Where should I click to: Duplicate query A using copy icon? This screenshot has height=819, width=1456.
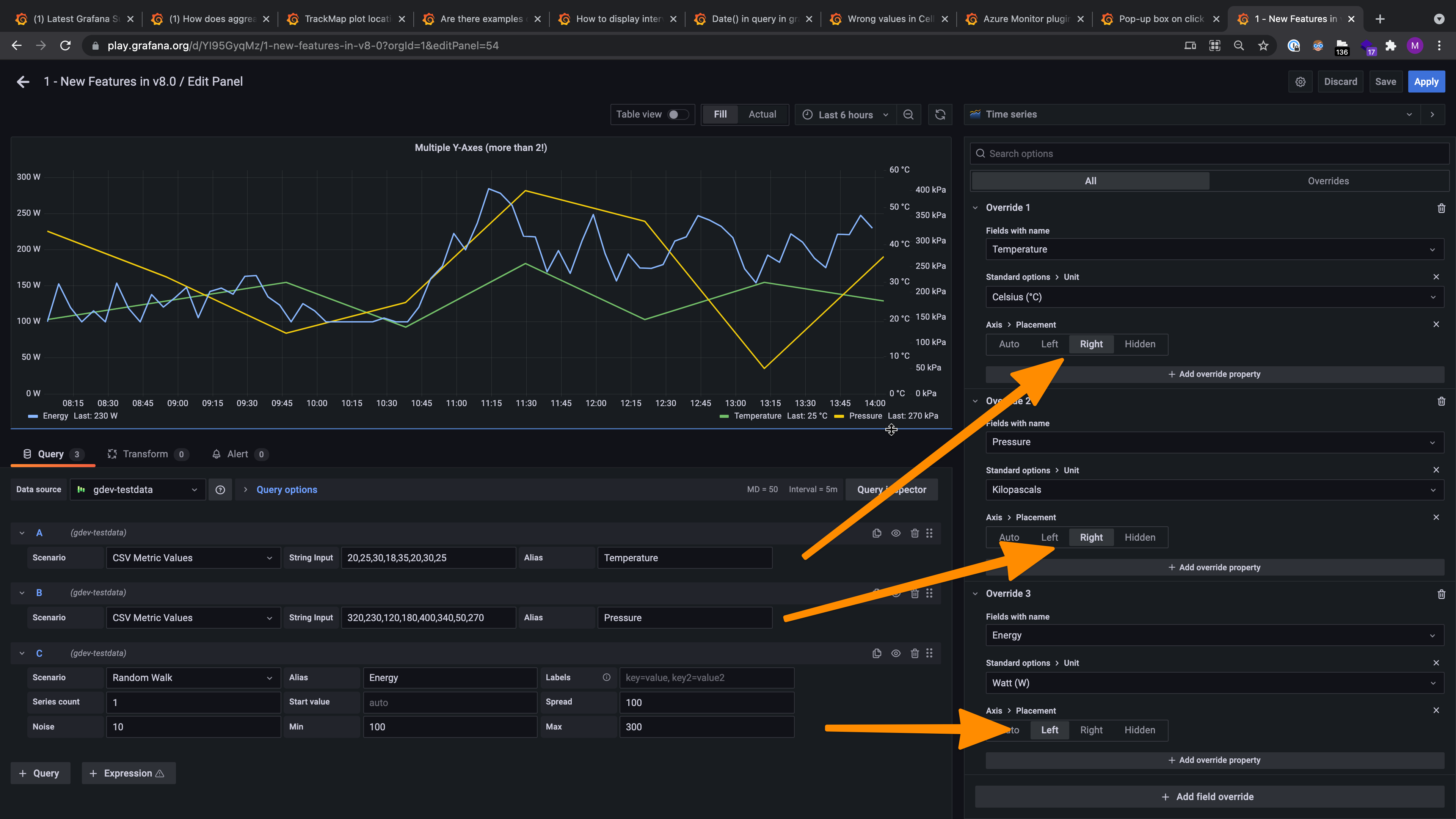(877, 533)
